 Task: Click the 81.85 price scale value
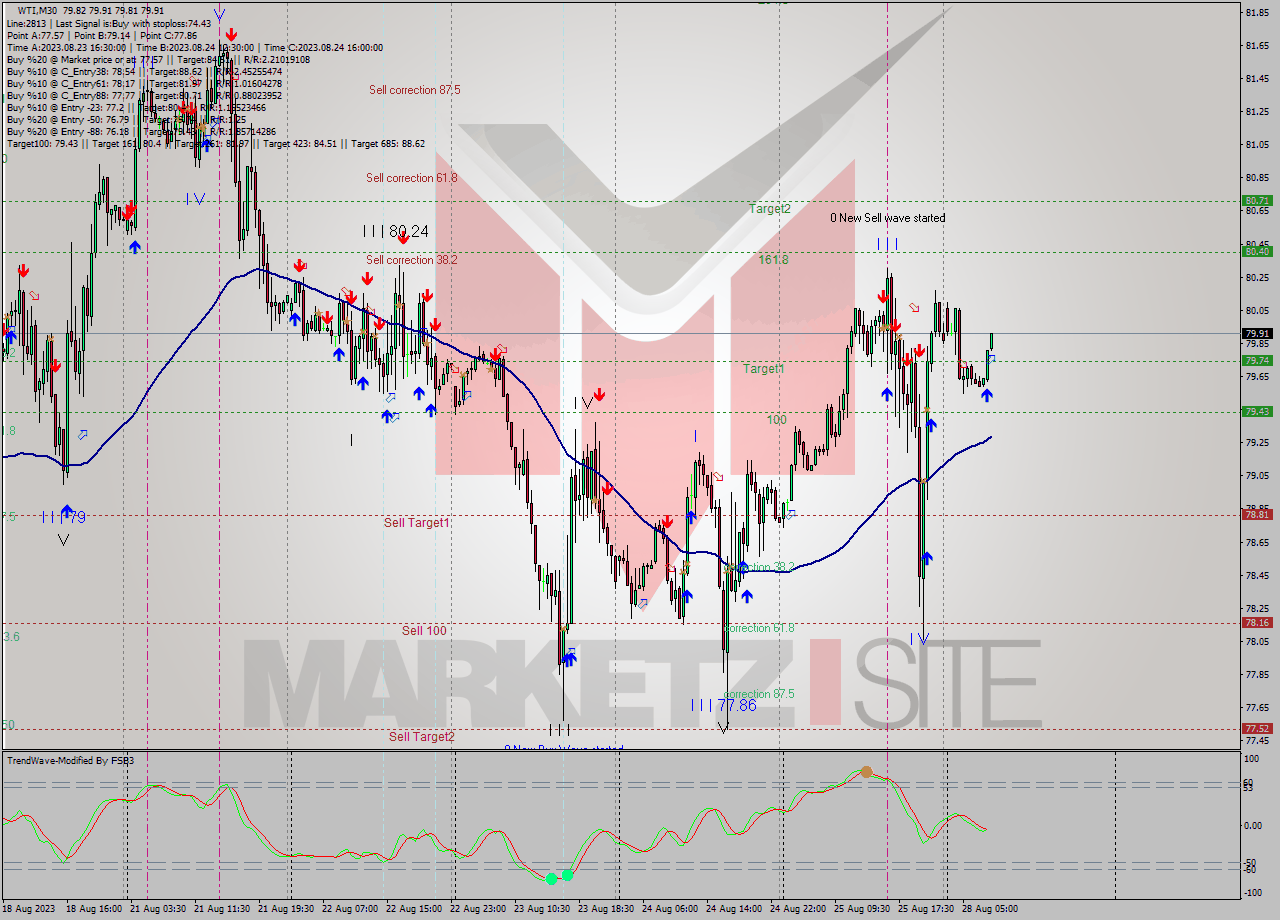1257,12
